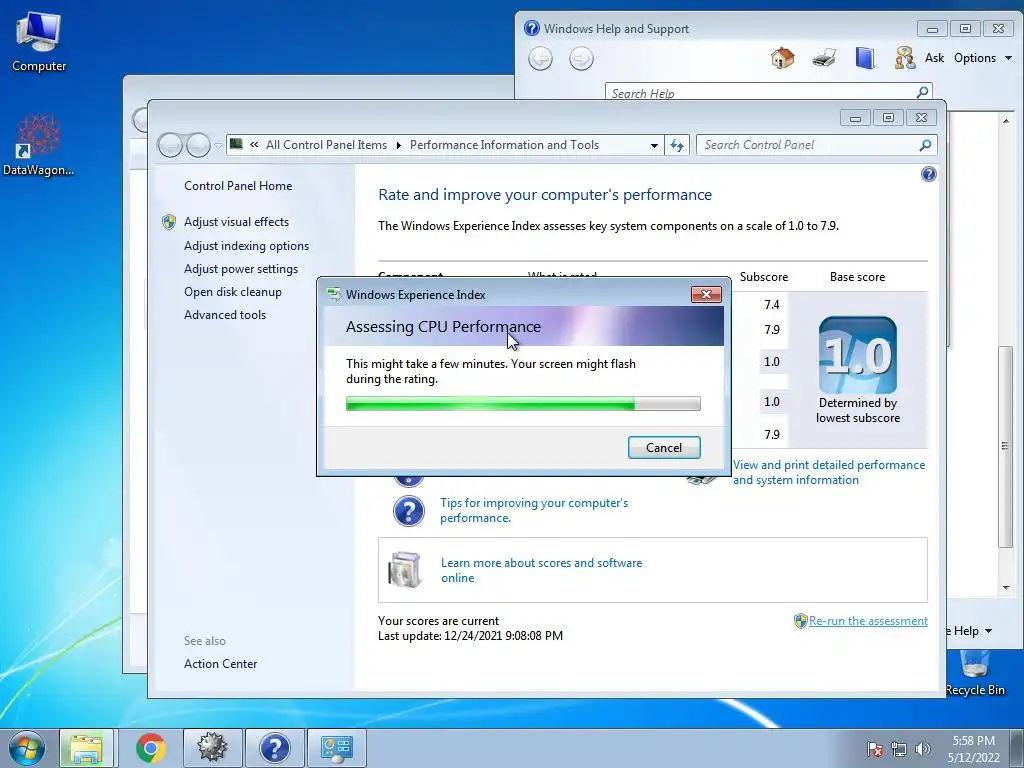Screen dimensions: 1024x768
Task: Click the Control Panel refresh button
Action: pyautogui.click(x=677, y=145)
